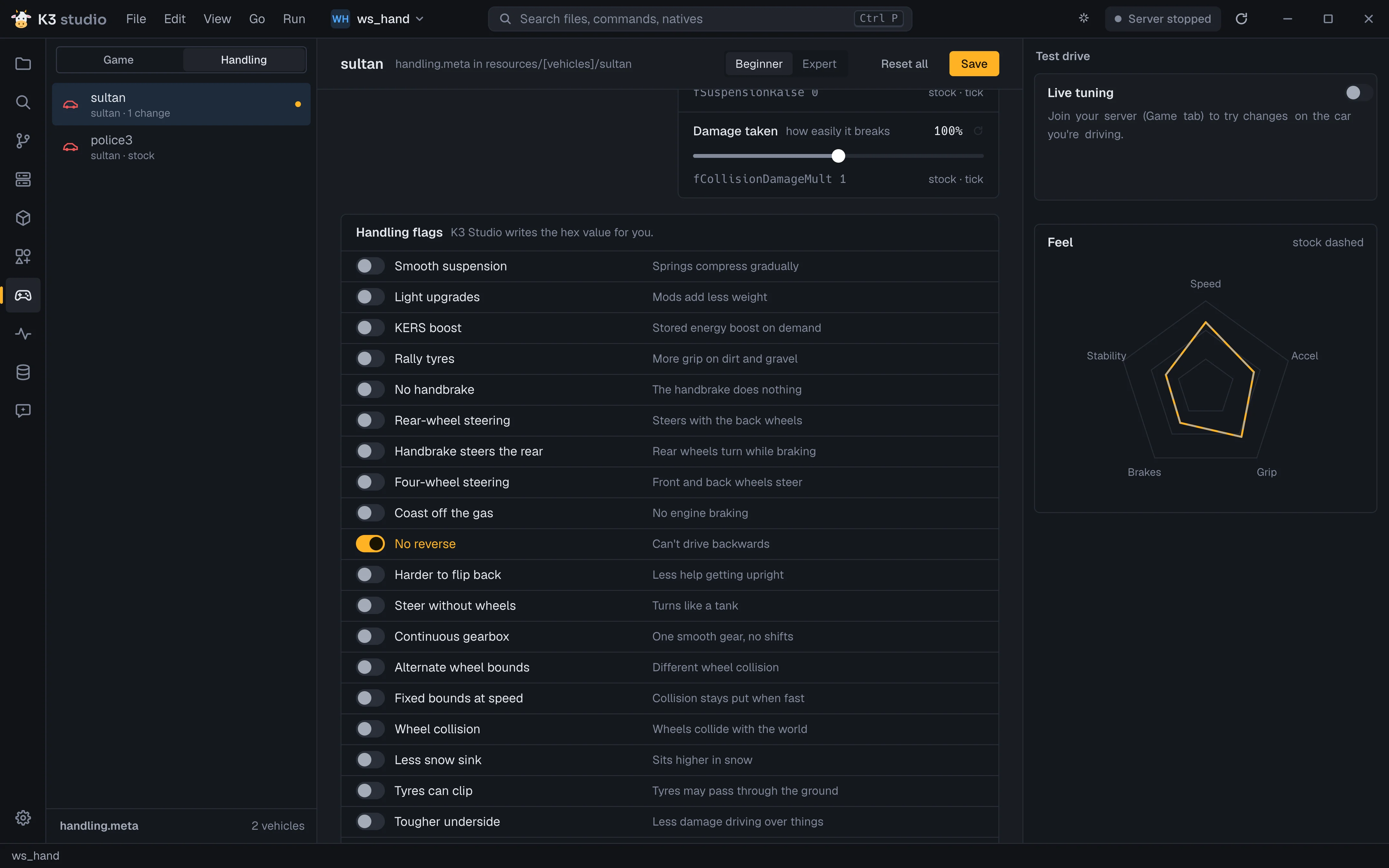This screenshot has width=1389, height=868.
Task: Open settings gear at sidebar bottom
Action: coord(23,818)
